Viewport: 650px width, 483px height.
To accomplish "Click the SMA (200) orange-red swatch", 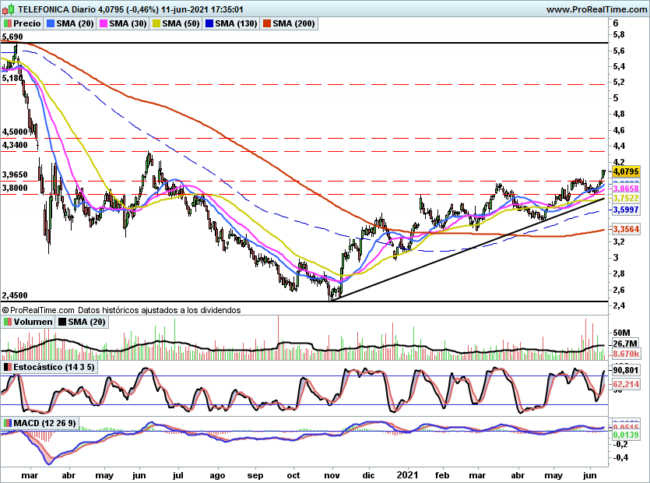I will pos(267,24).
